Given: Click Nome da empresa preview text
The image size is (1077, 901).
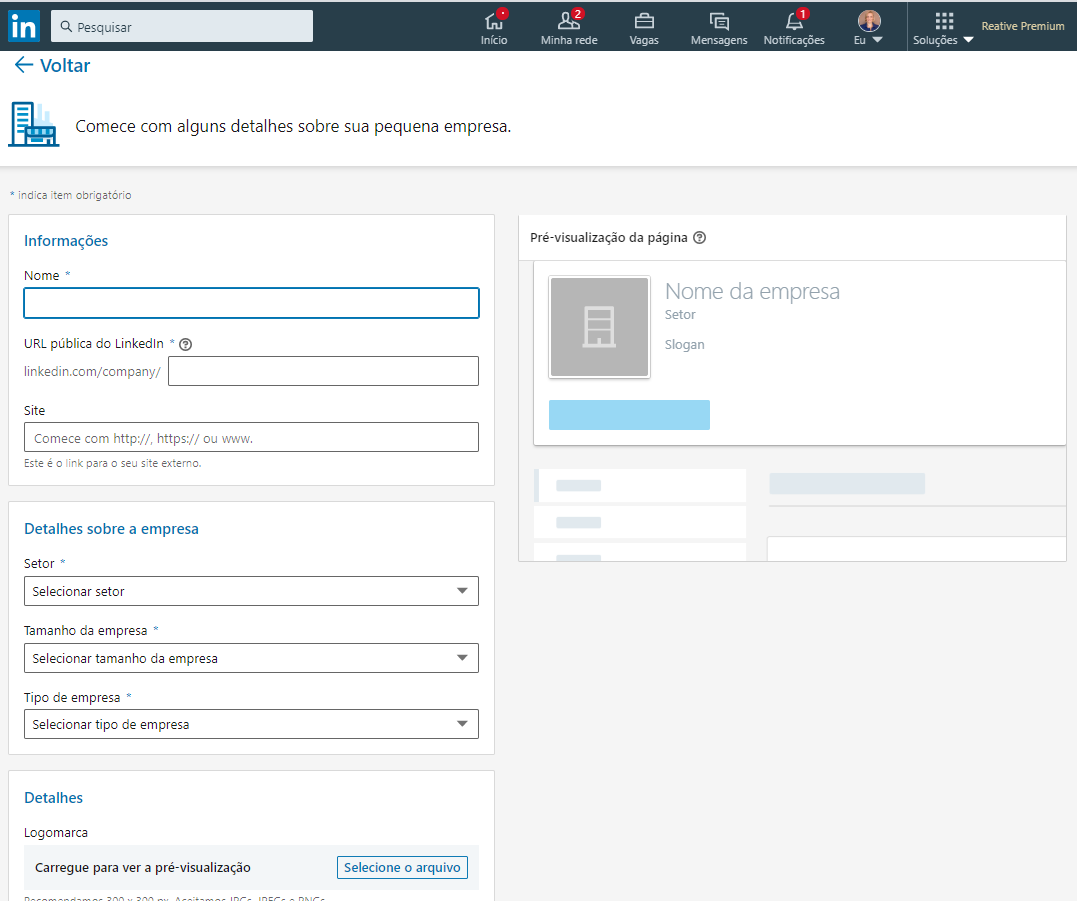Looking at the screenshot, I should coord(752,291).
